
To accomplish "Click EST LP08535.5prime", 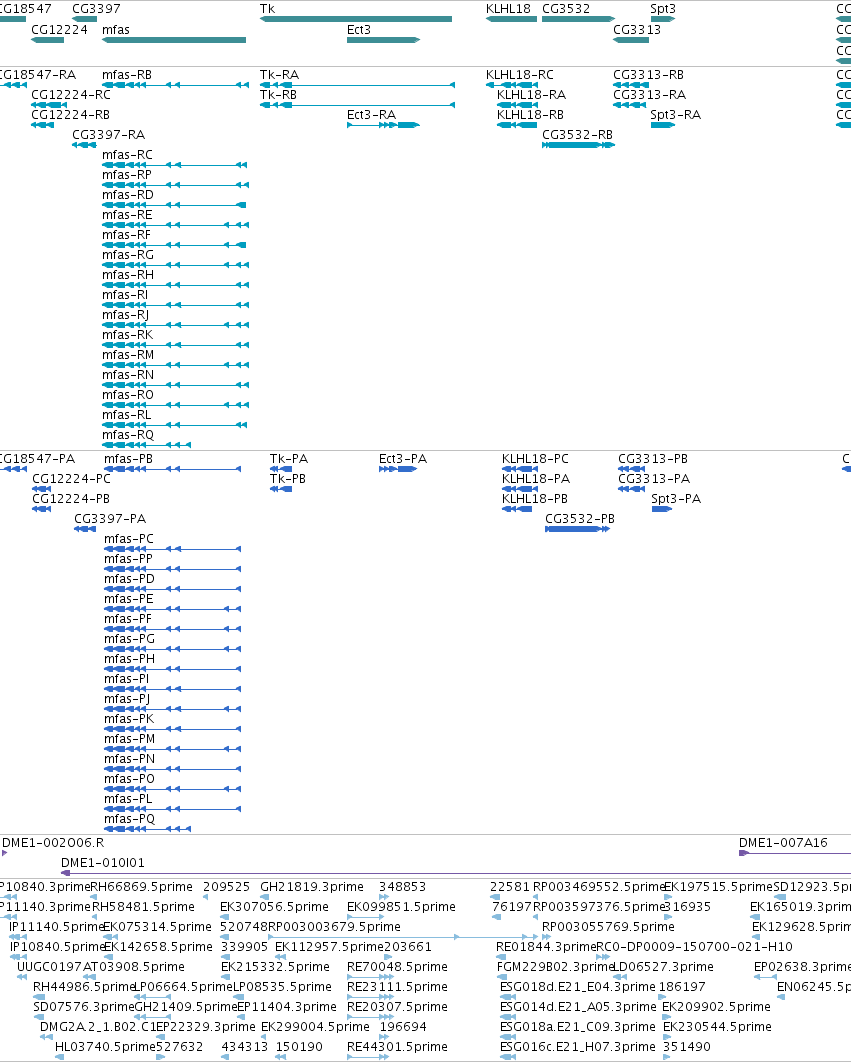I will [283, 987].
